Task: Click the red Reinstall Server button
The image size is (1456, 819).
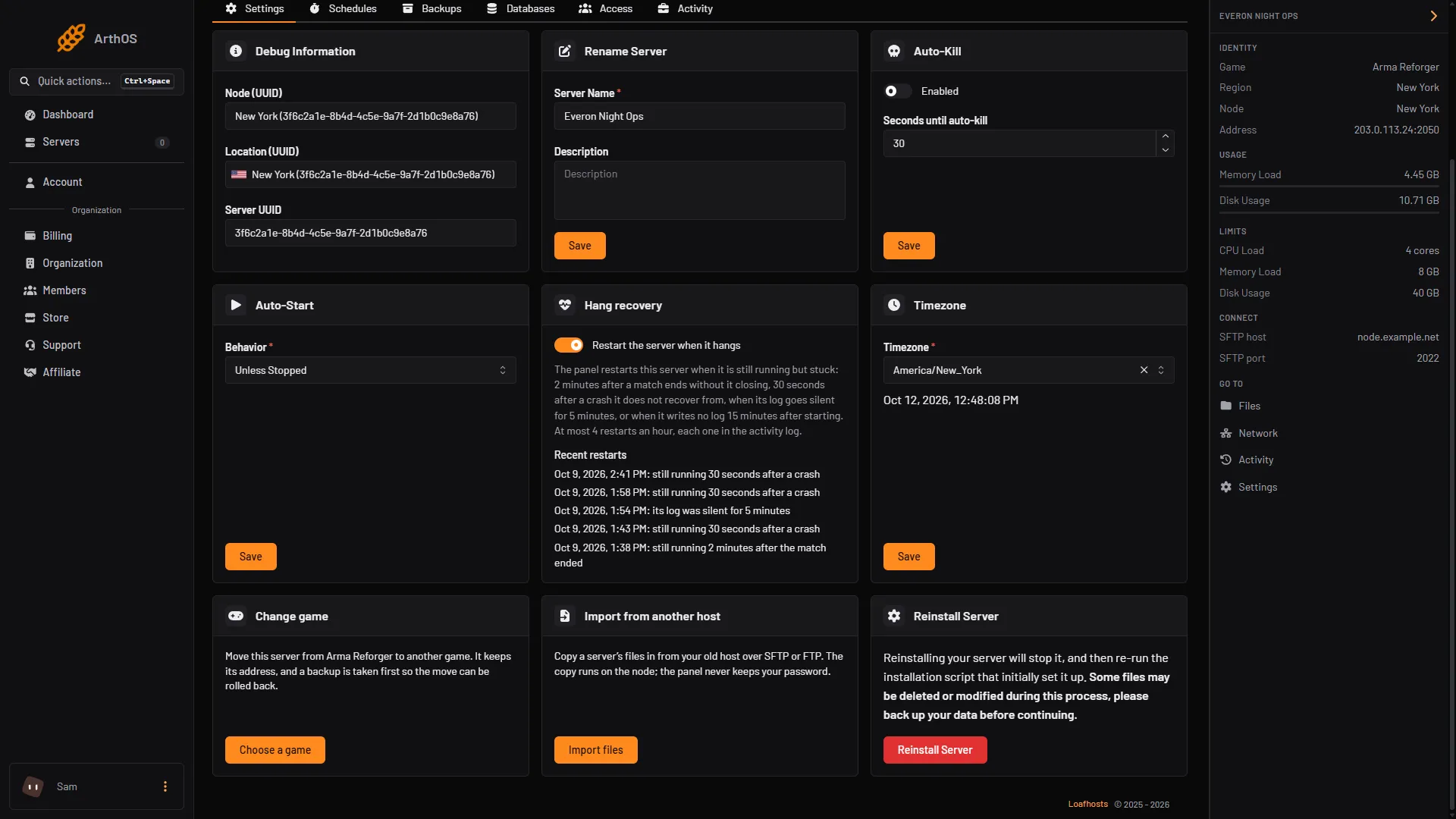Action: tap(935, 750)
